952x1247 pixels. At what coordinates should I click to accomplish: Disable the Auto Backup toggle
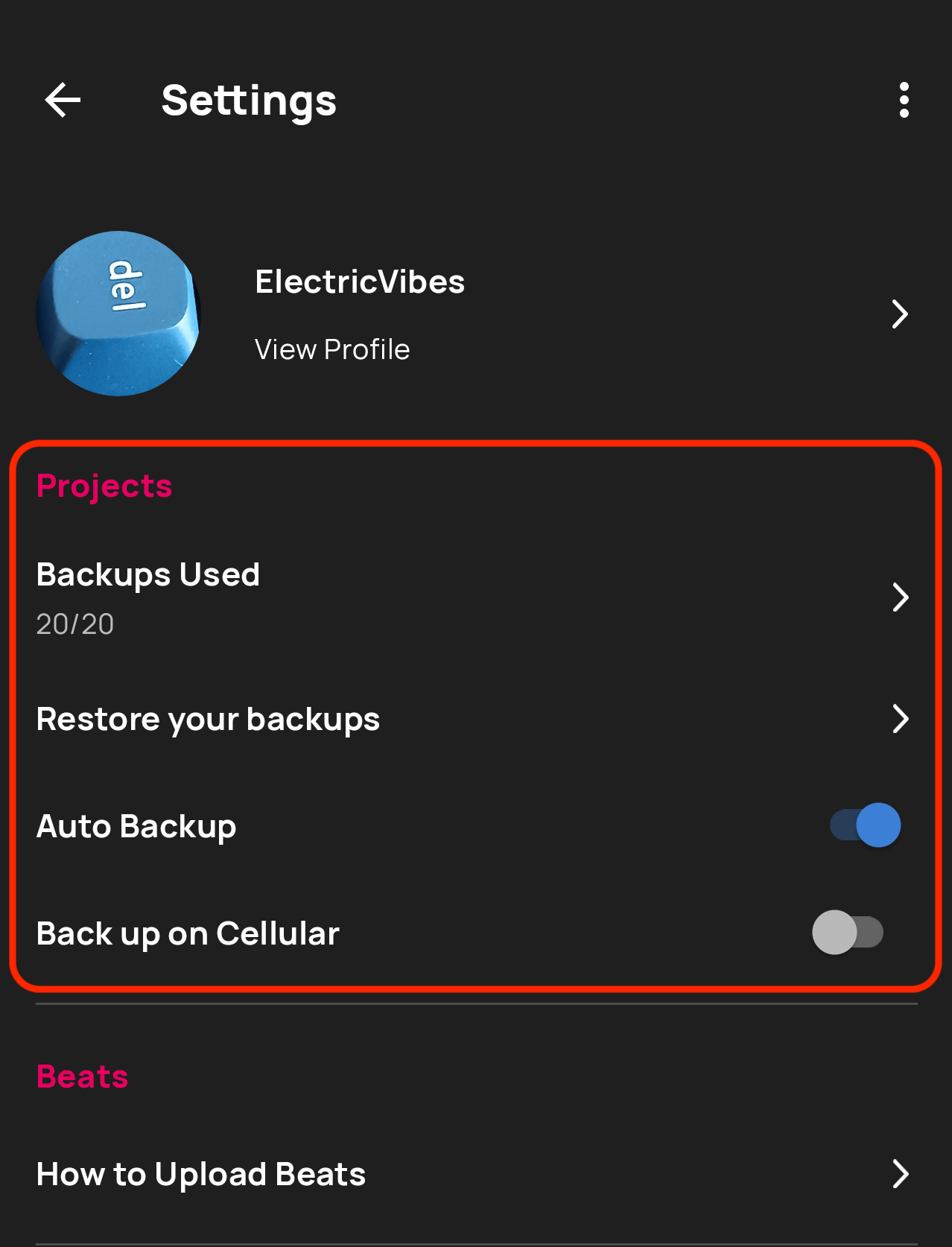pyautogui.click(x=866, y=825)
